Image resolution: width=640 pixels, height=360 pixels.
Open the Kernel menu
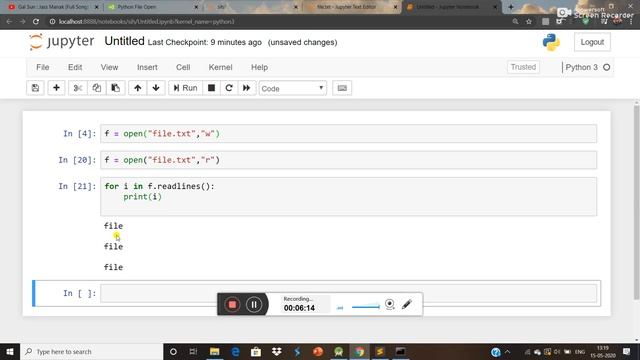click(220, 67)
